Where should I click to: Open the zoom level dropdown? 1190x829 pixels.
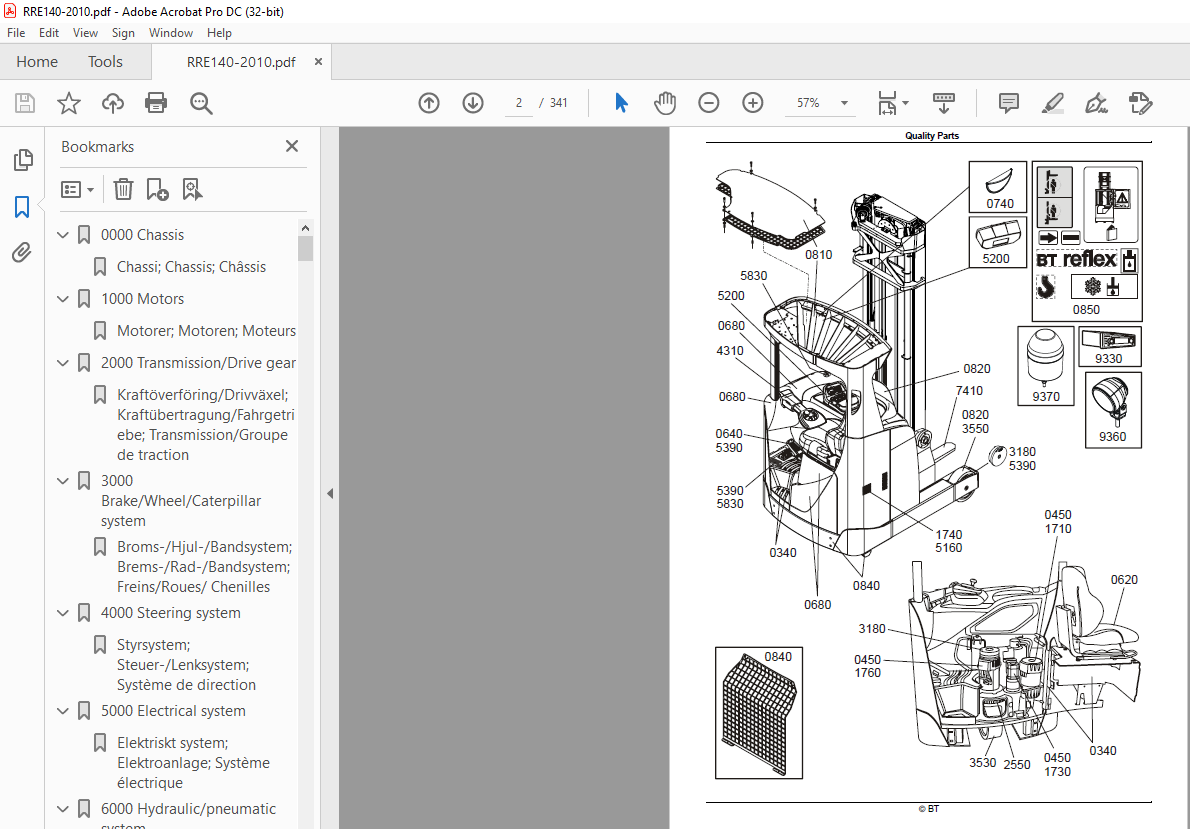pyautogui.click(x=844, y=102)
